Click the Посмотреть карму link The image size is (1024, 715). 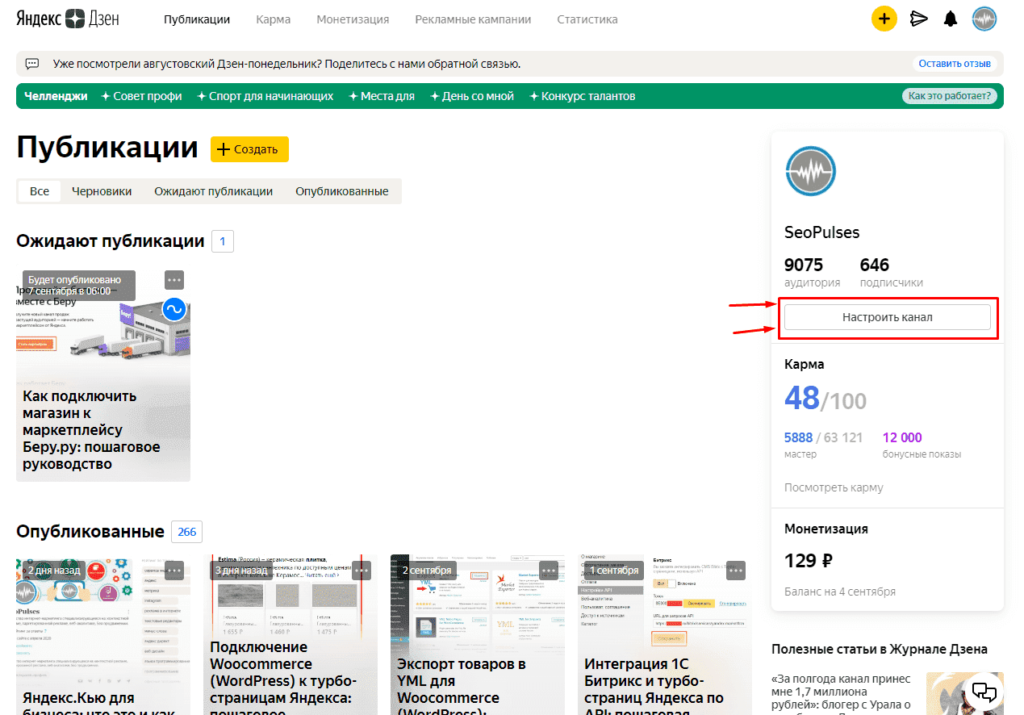833,488
